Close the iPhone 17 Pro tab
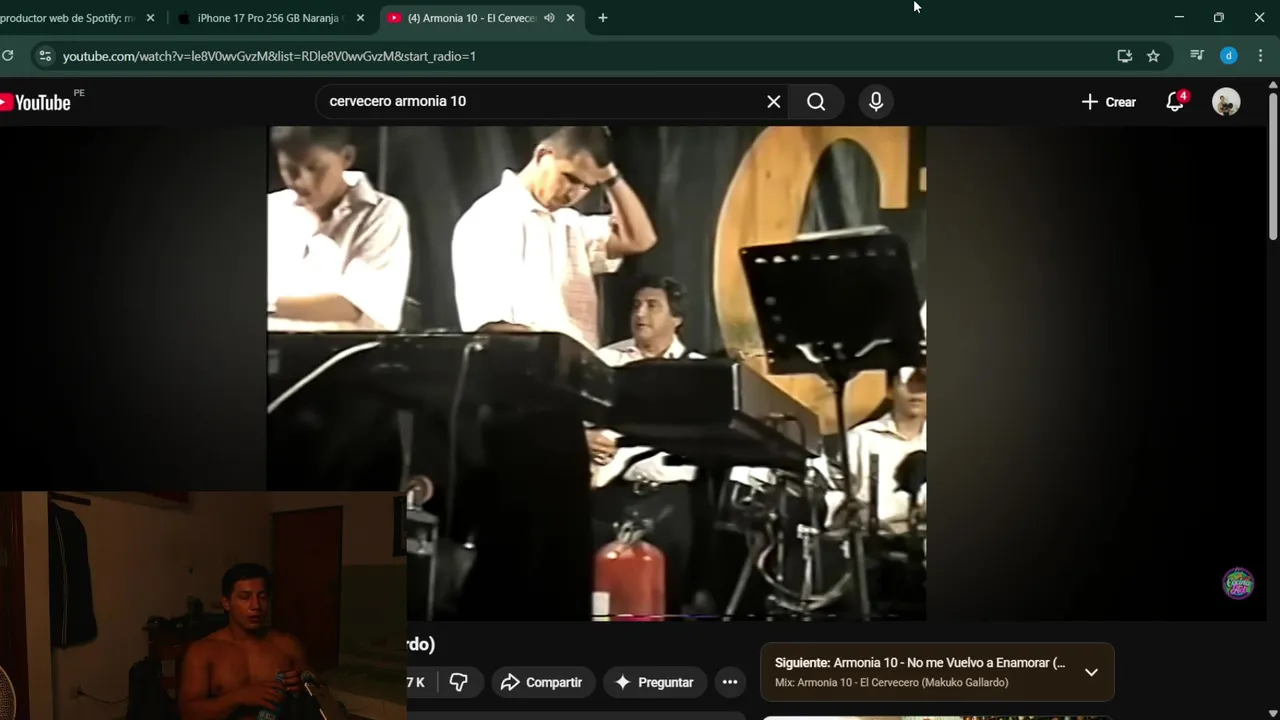1280x720 pixels. pyautogui.click(x=360, y=18)
